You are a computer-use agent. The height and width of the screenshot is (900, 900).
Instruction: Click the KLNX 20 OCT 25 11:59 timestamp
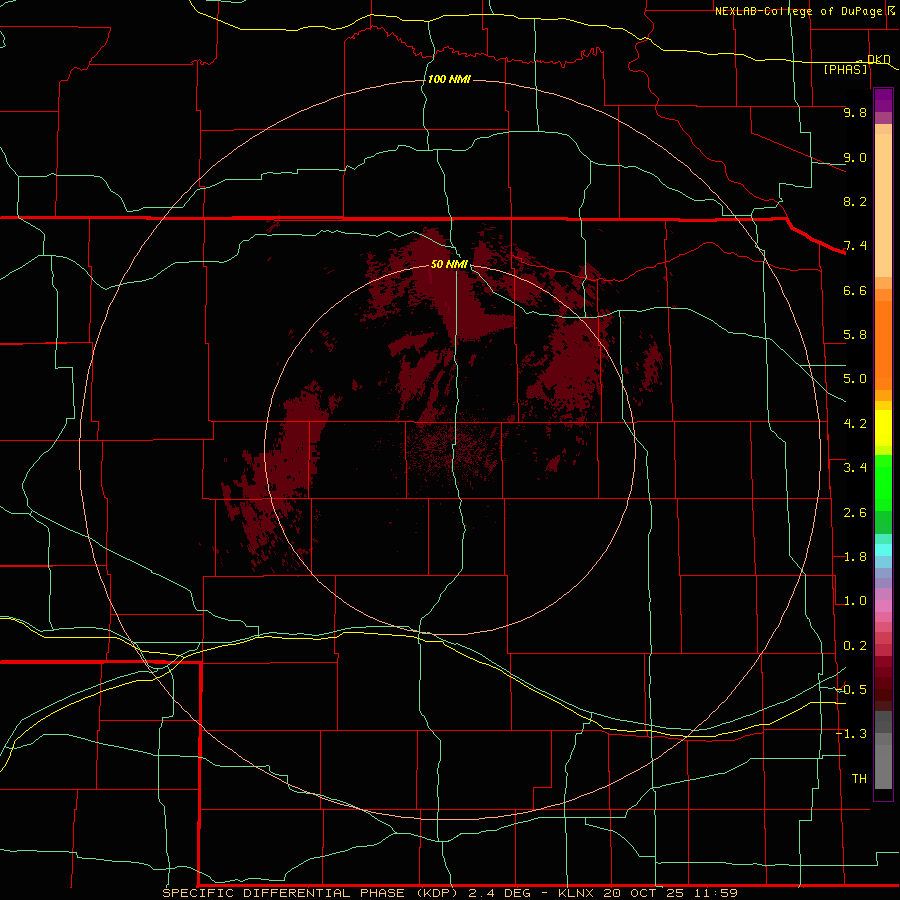point(647,893)
